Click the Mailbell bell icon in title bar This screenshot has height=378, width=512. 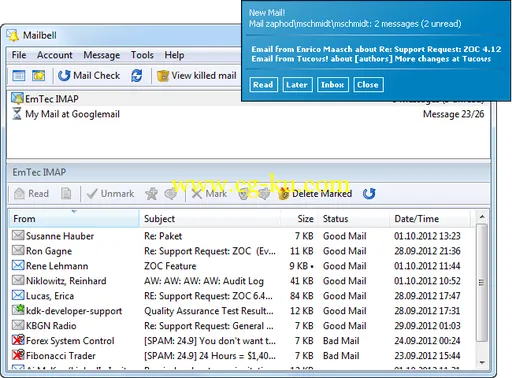13,35
